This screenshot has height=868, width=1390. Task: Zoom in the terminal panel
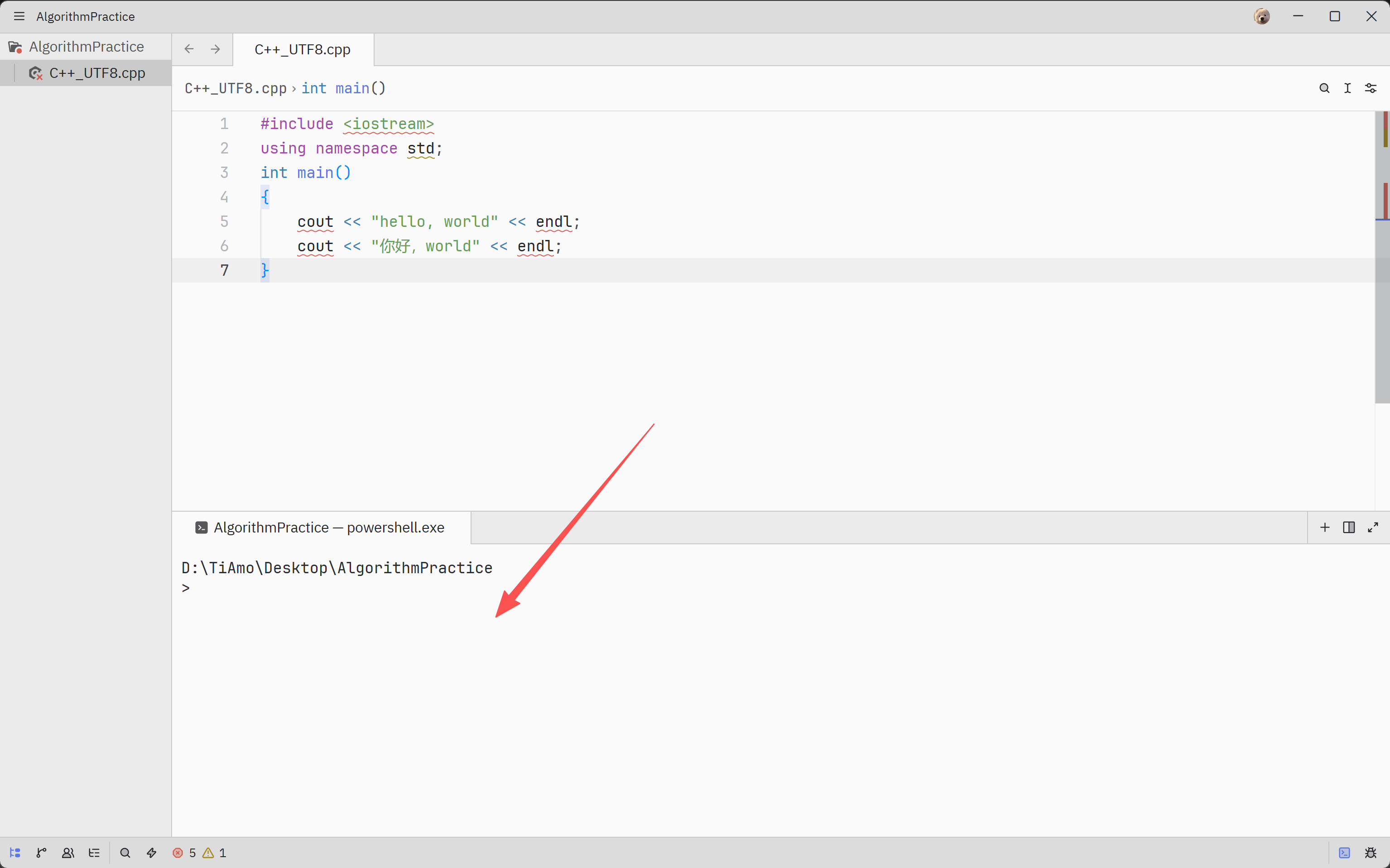[1373, 528]
